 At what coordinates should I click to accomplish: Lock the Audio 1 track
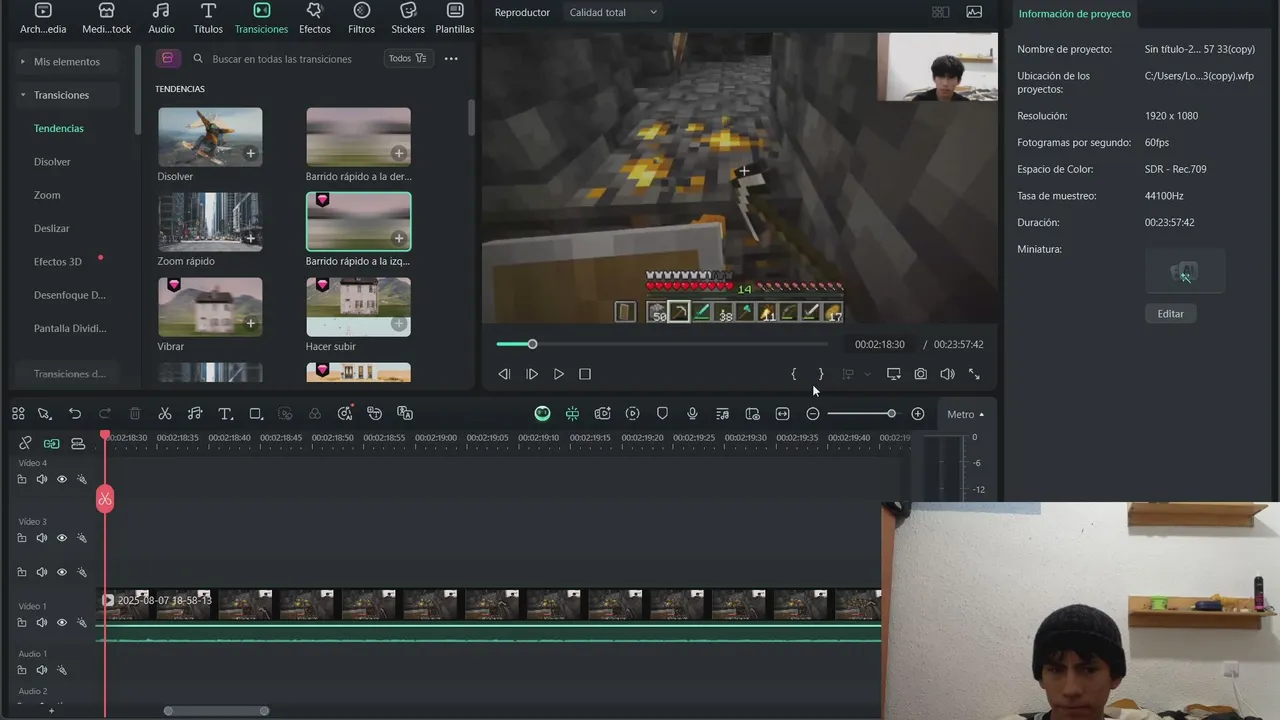click(22, 670)
